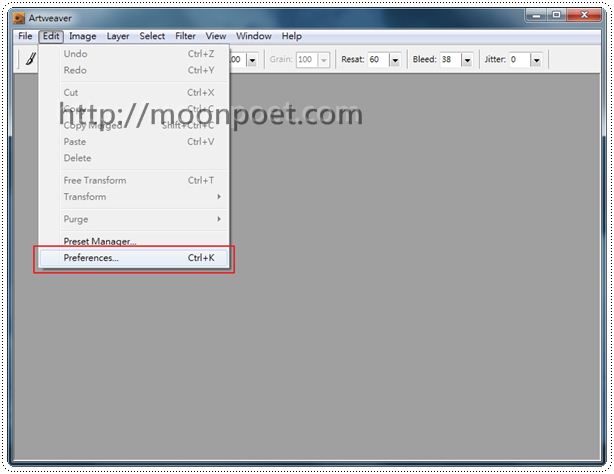The height and width of the screenshot is (474, 614).
Task: Choose Preset Manager in Edit menu
Action: click(100, 241)
